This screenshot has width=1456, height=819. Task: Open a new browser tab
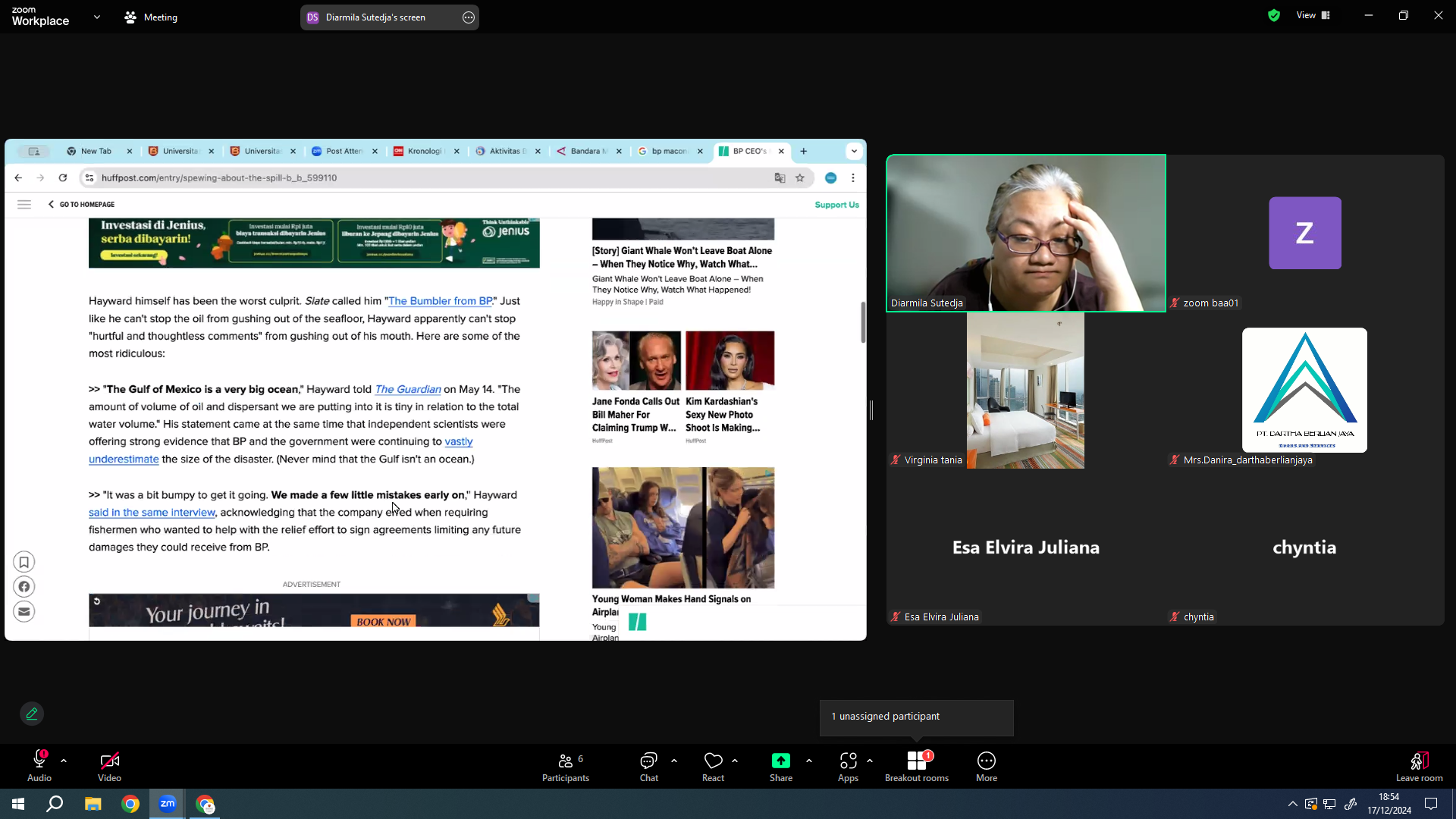coord(804,151)
